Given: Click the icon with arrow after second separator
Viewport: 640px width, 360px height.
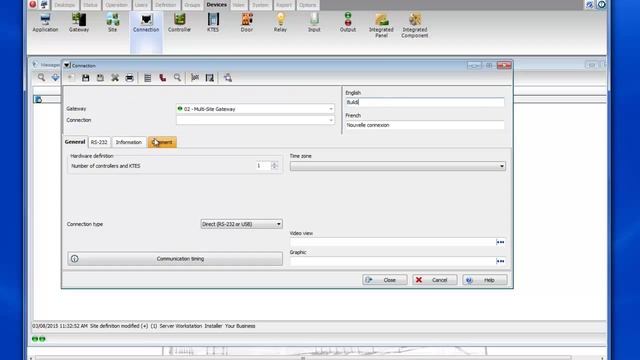Looking at the screenshot, I should pyautogui.click(x=210, y=78).
